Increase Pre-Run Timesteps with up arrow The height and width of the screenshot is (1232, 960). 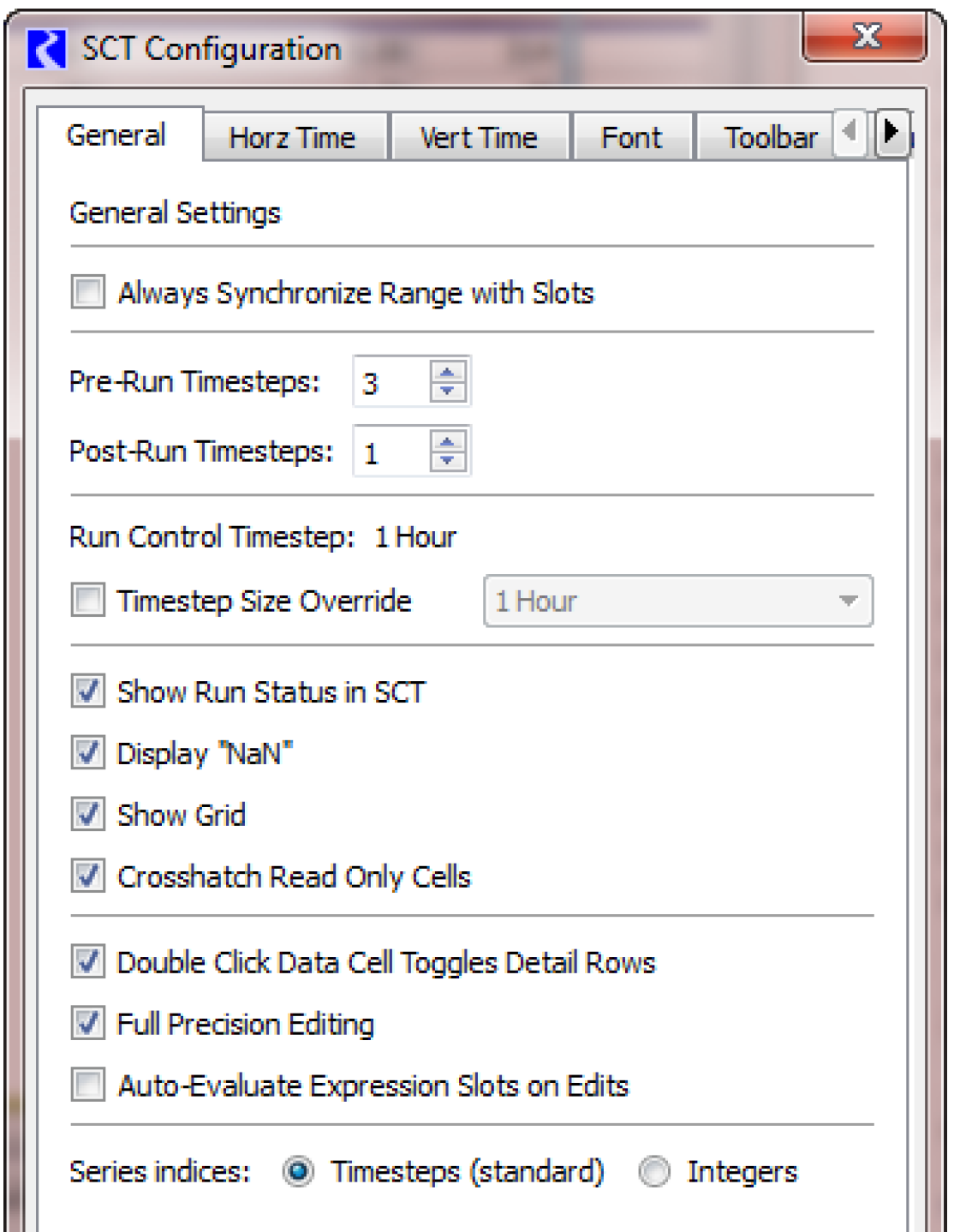(x=447, y=372)
